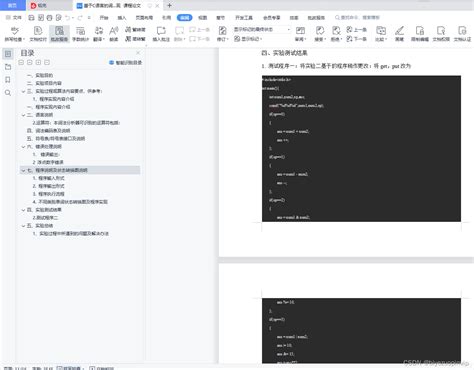Screen dimensions: 474x370
Task: Click the search magnifier in left sidebar
Action: click(x=8, y=93)
